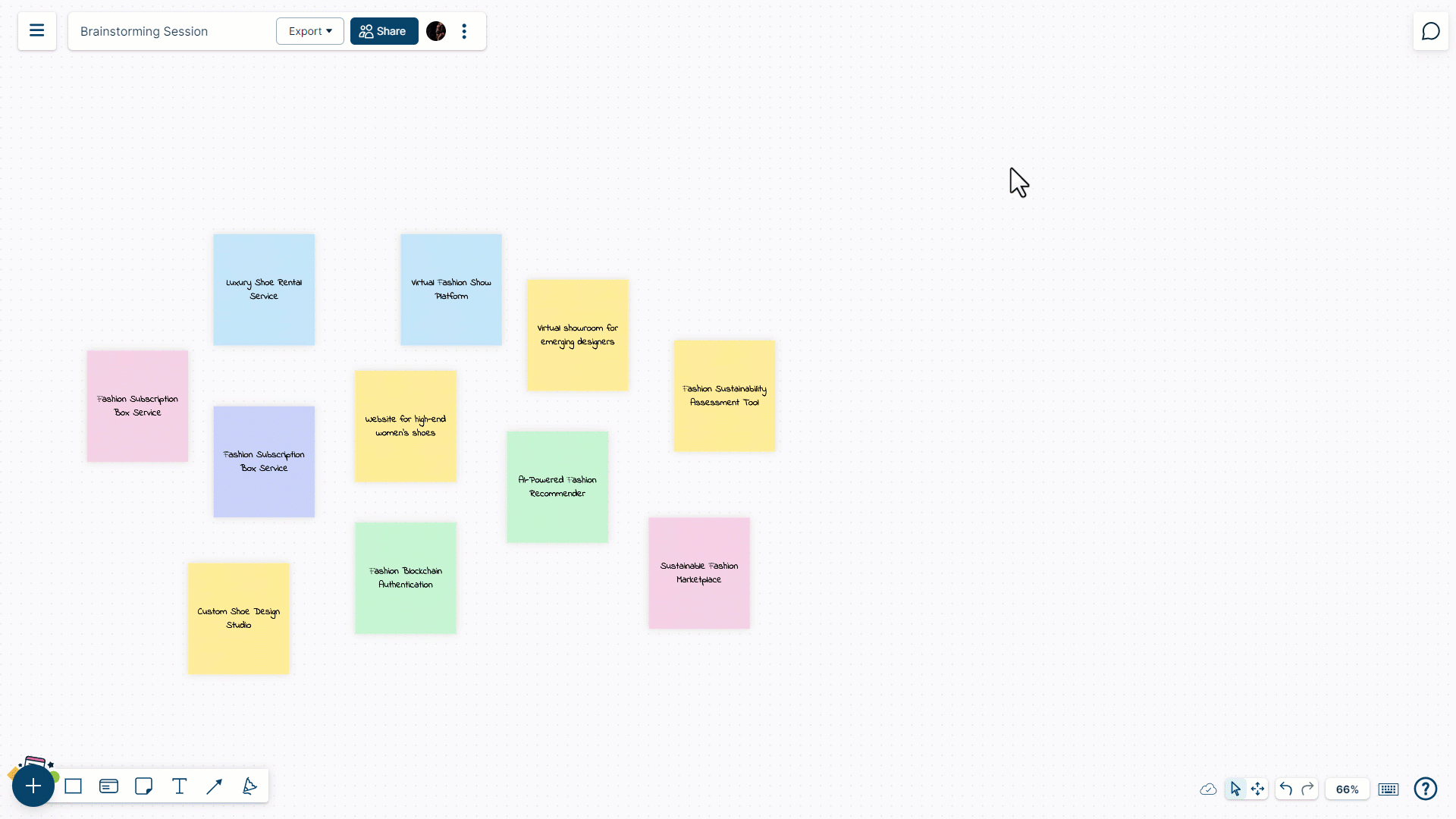This screenshot has height=819, width=1456.
Task: Click the rectangle shape tool icon
Action: [x=73, y=787]
